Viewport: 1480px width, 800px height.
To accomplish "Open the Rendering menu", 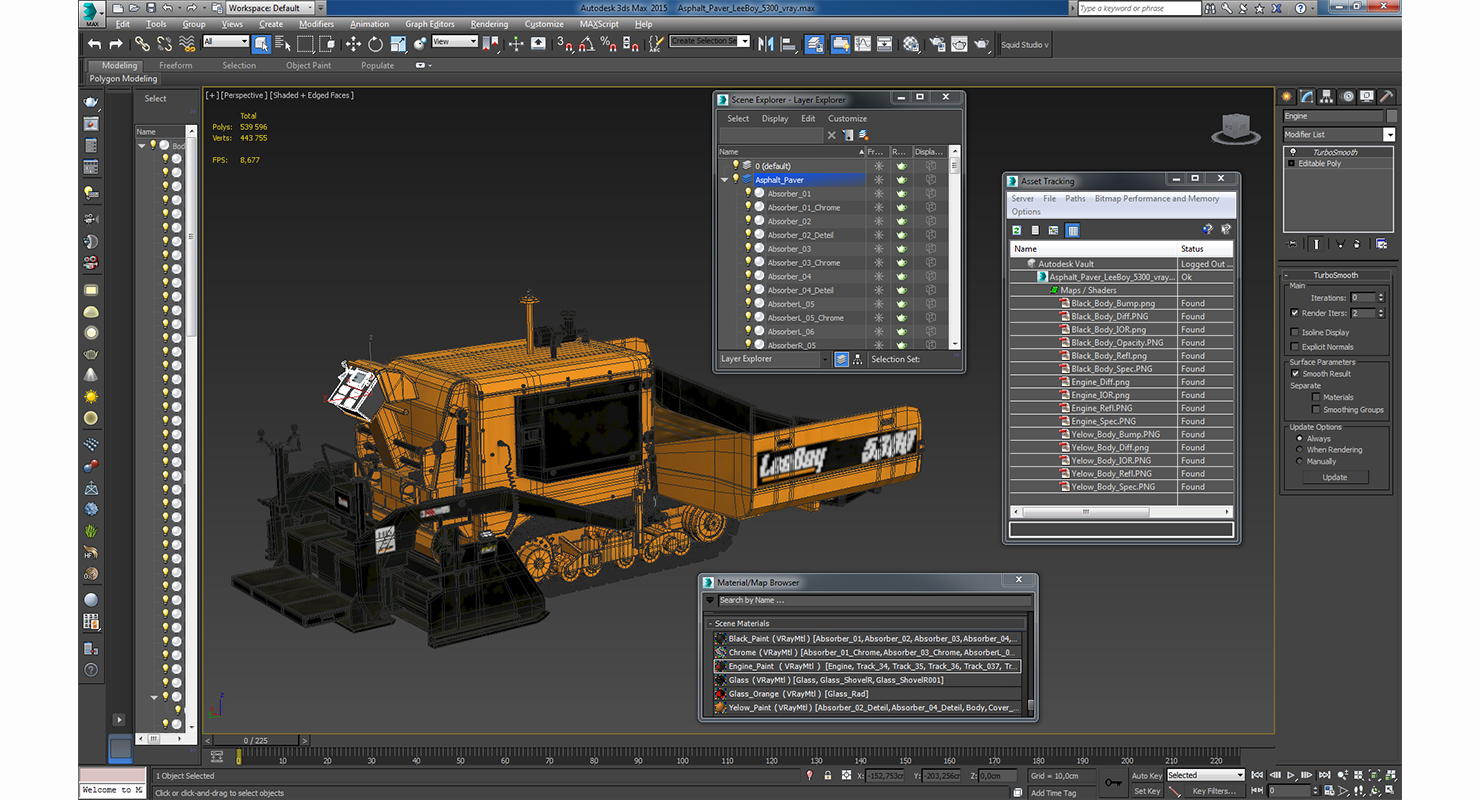I will 489,24.
